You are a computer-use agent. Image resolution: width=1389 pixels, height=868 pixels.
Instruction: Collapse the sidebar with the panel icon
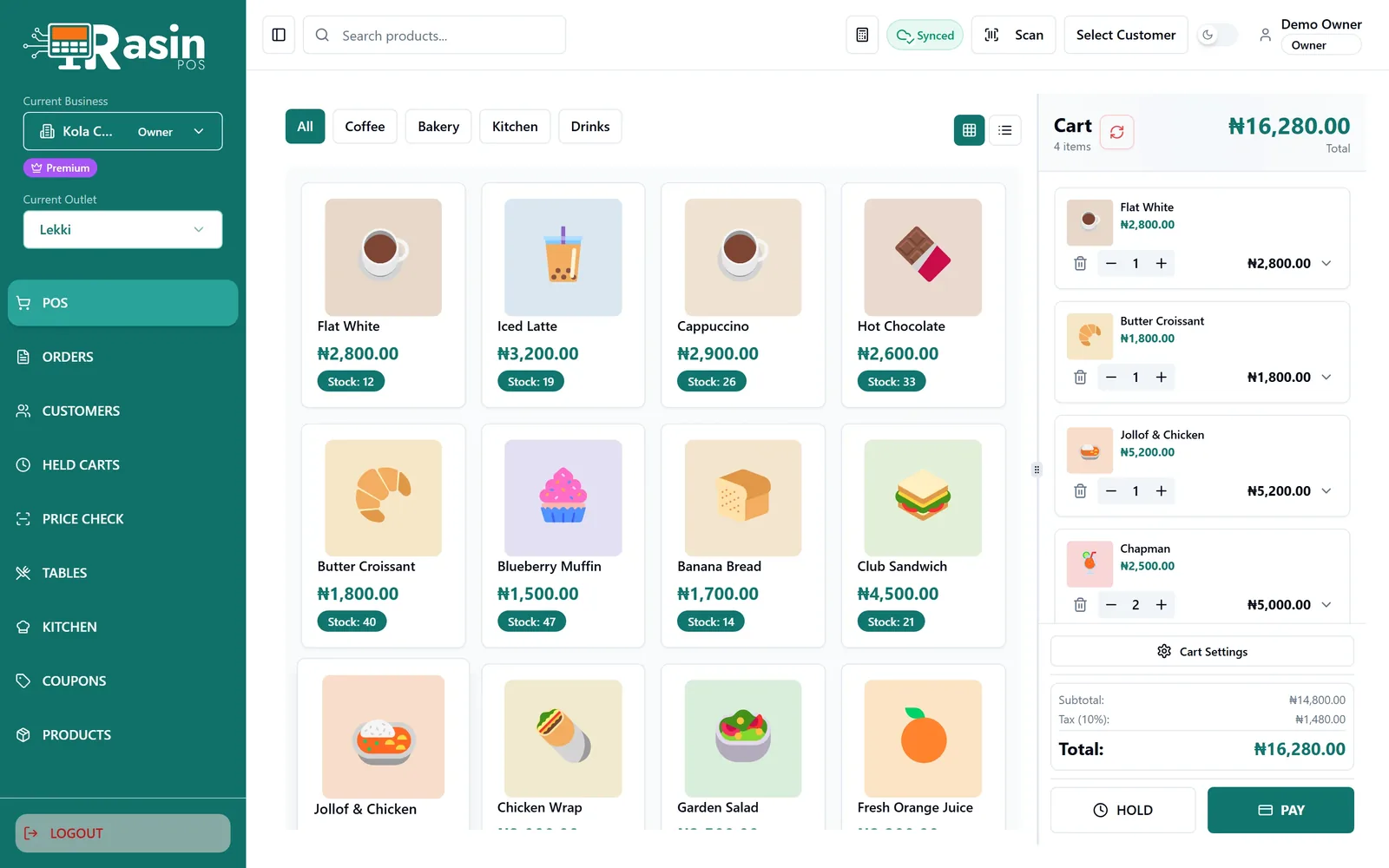click(279, 35)
